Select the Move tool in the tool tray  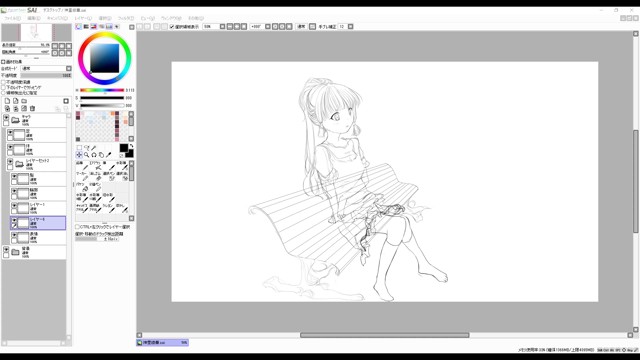point(79,155)
